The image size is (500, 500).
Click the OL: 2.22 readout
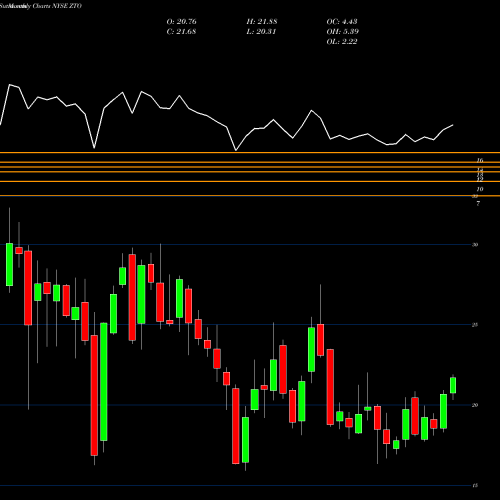point(342,42)
